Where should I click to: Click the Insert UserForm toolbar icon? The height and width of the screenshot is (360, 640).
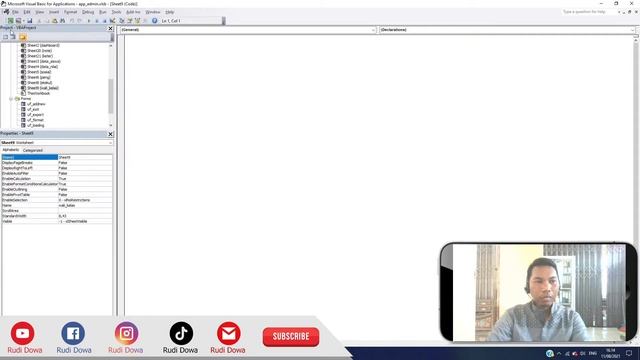(x=18, y=20)
